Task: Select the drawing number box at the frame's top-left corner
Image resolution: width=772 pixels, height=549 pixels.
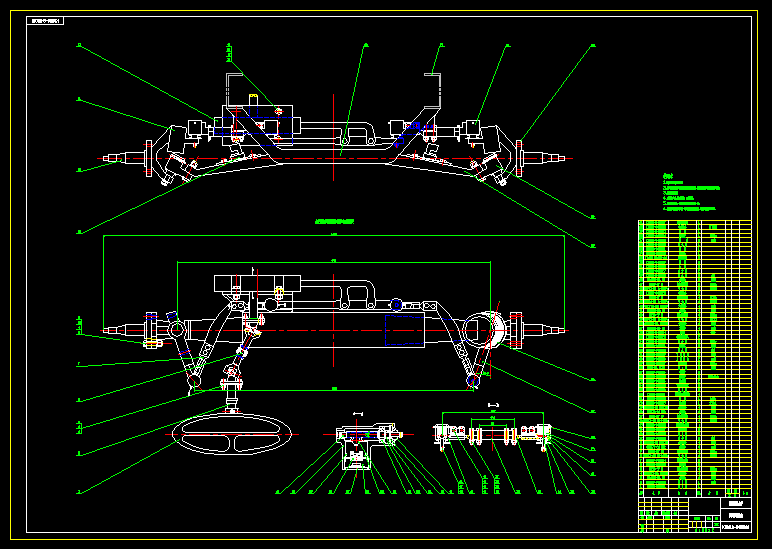Action: click(47, 21)
